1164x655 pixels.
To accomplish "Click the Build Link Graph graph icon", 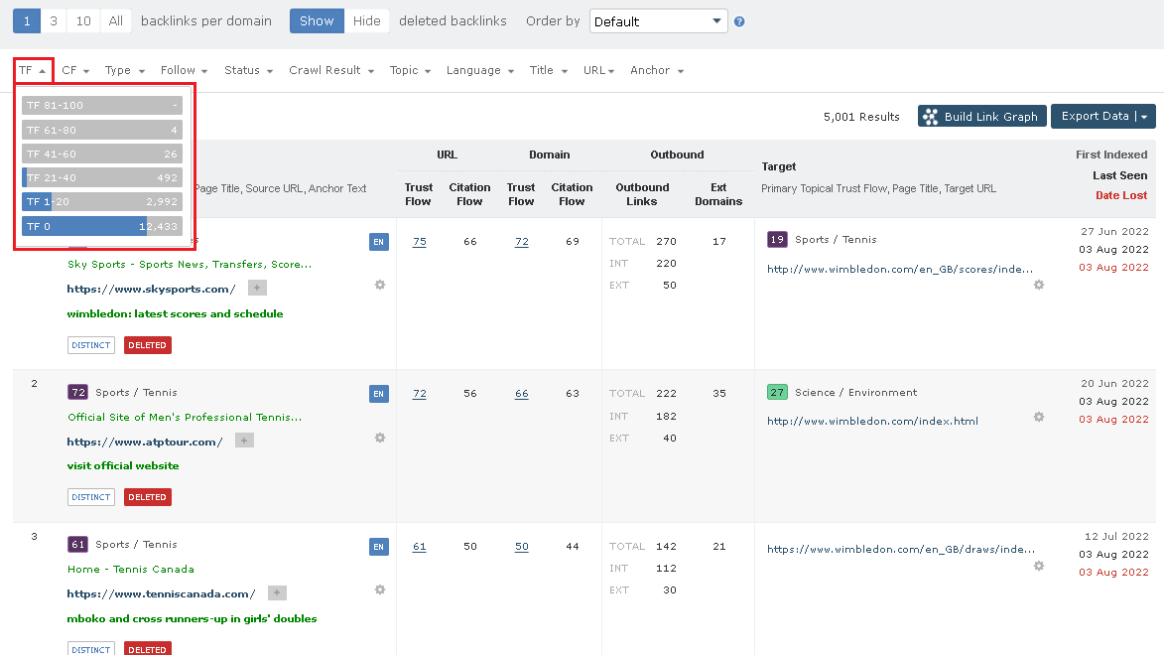I will [931, 115].
